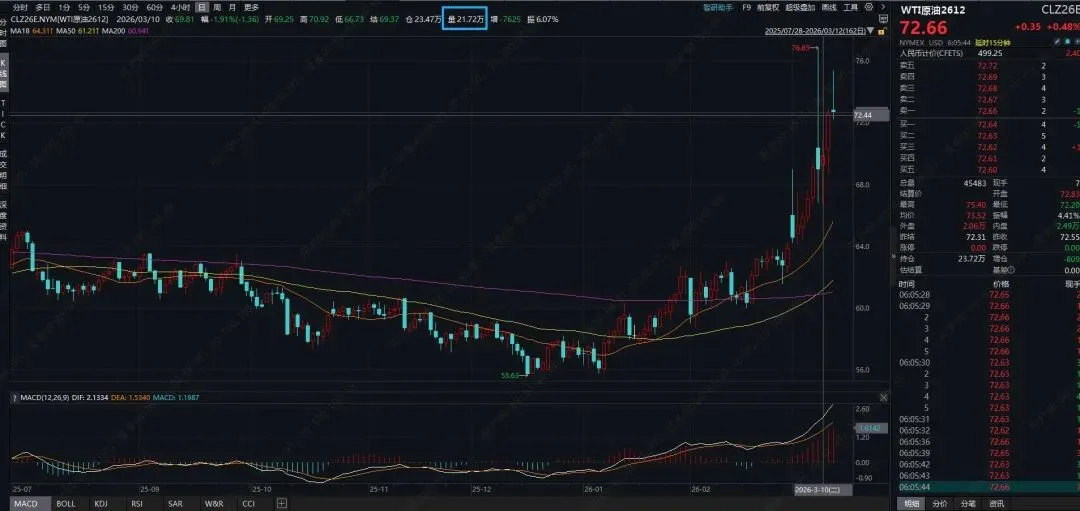Select the 卖五 ask price 72.72
This screenshot has width=1080, height=511.
(987, 65)
